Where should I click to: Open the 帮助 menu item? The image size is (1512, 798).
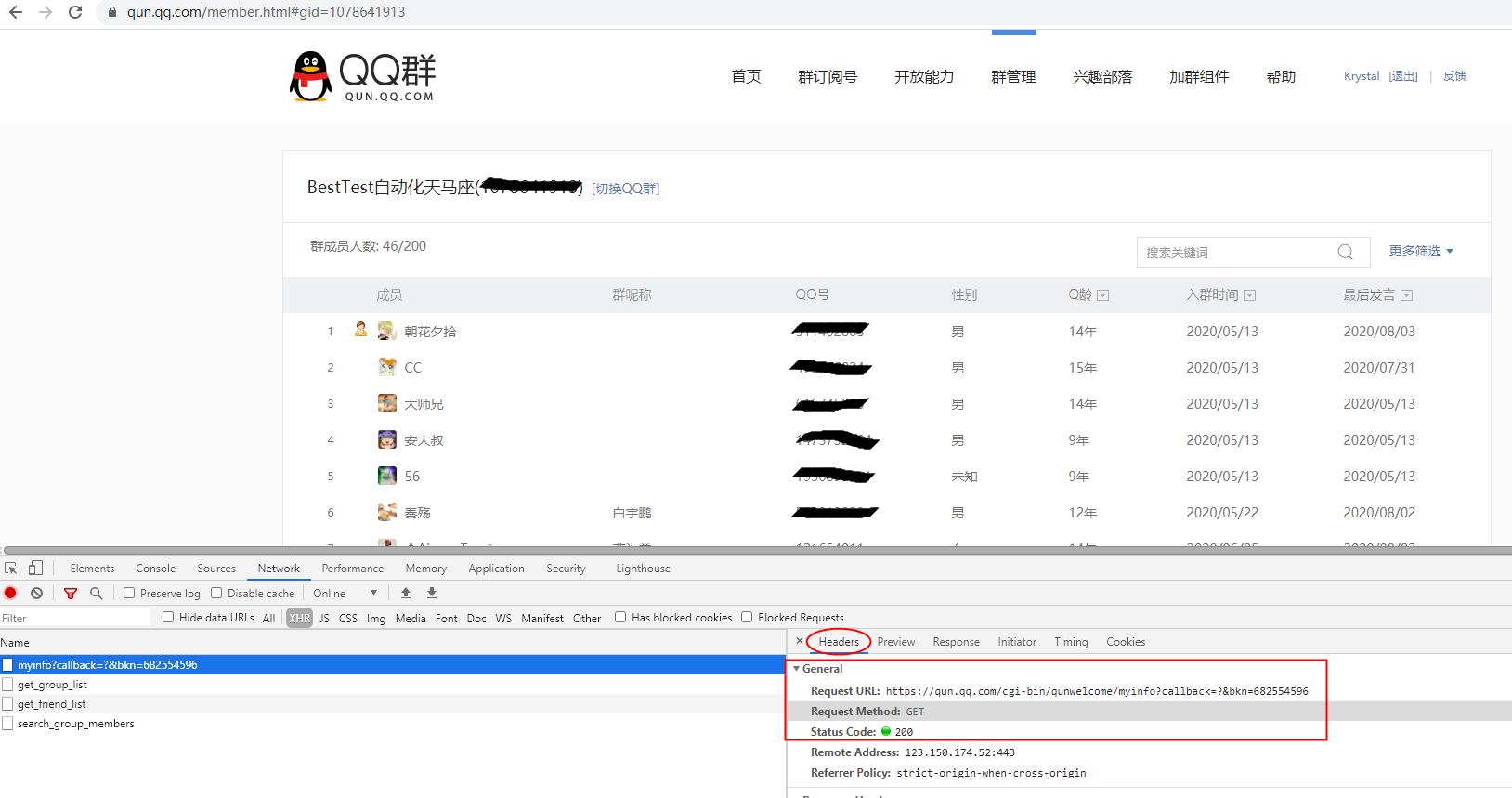[1281, 76]
